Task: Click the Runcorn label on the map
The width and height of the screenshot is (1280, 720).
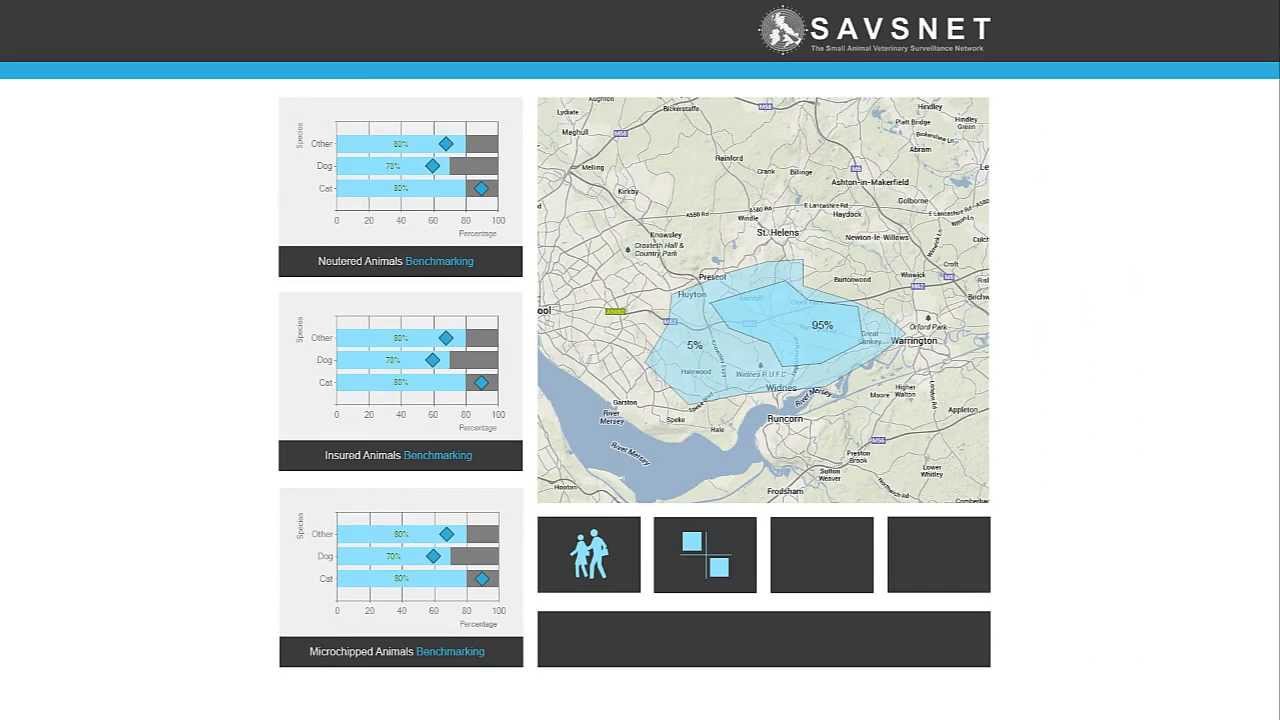Action: point(785,419)
